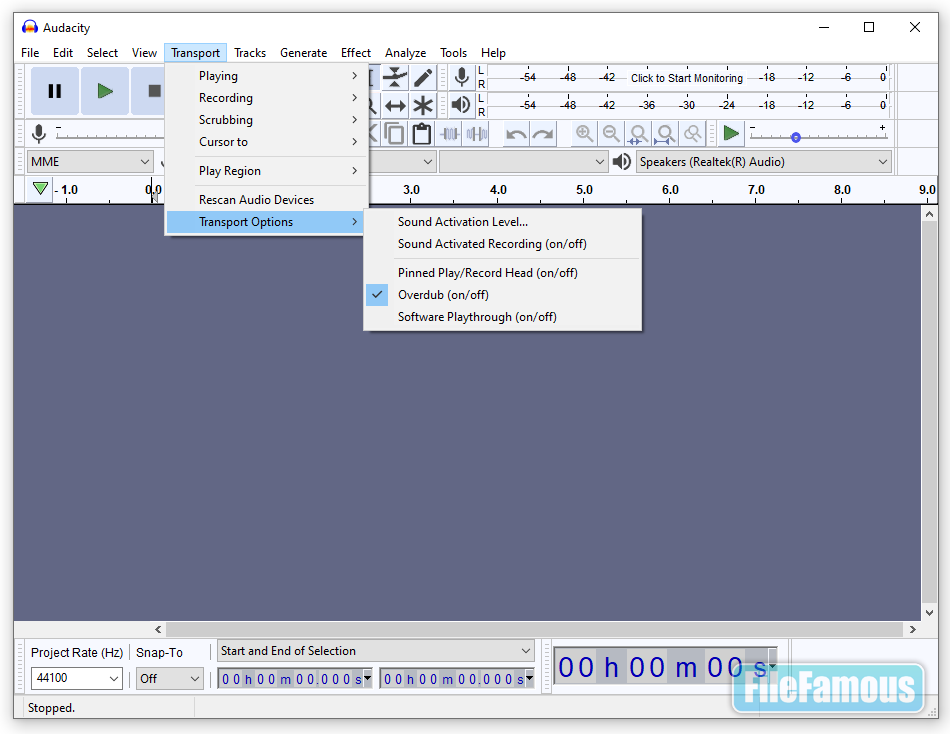Viewport: 950px width, 734px height.
Task: Open the Tools menu
Action: [x=453, y=53]
